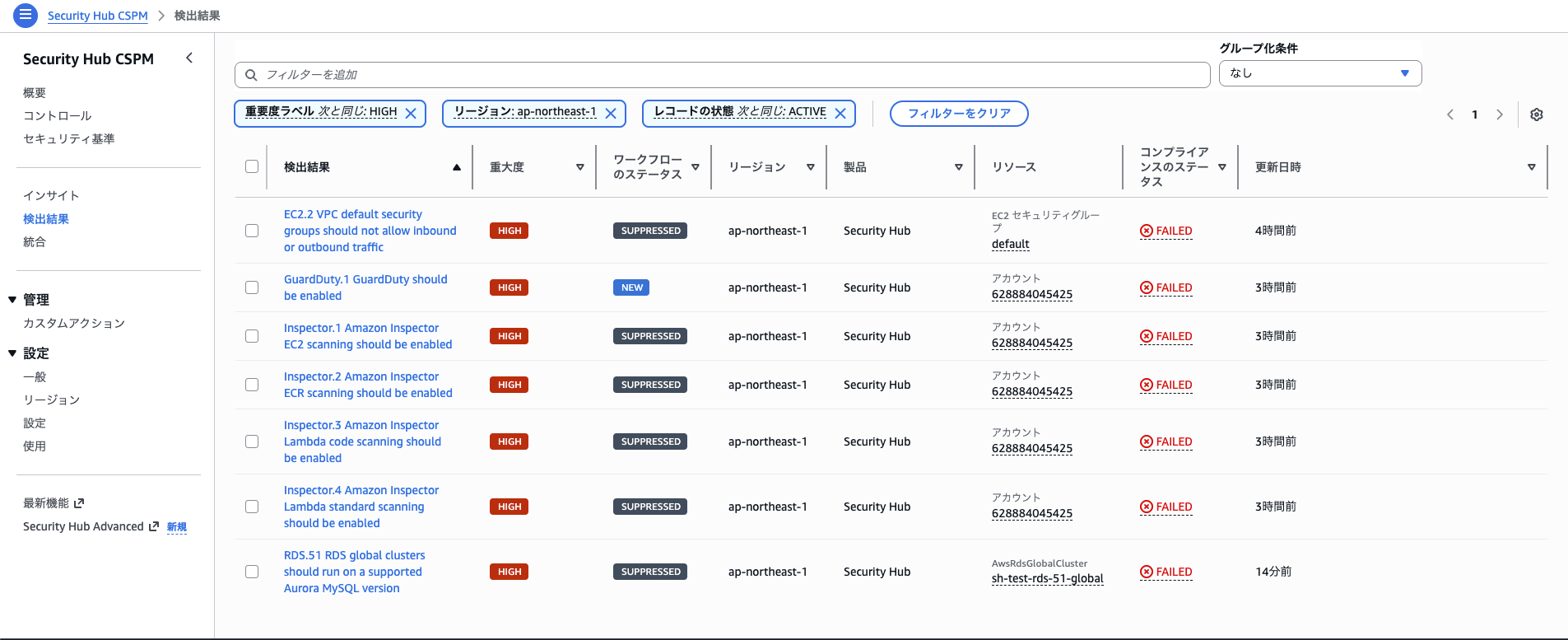Screen dimensions: 1568x640
Task: Select all findings checkbox in header
Action: (252, 166)
